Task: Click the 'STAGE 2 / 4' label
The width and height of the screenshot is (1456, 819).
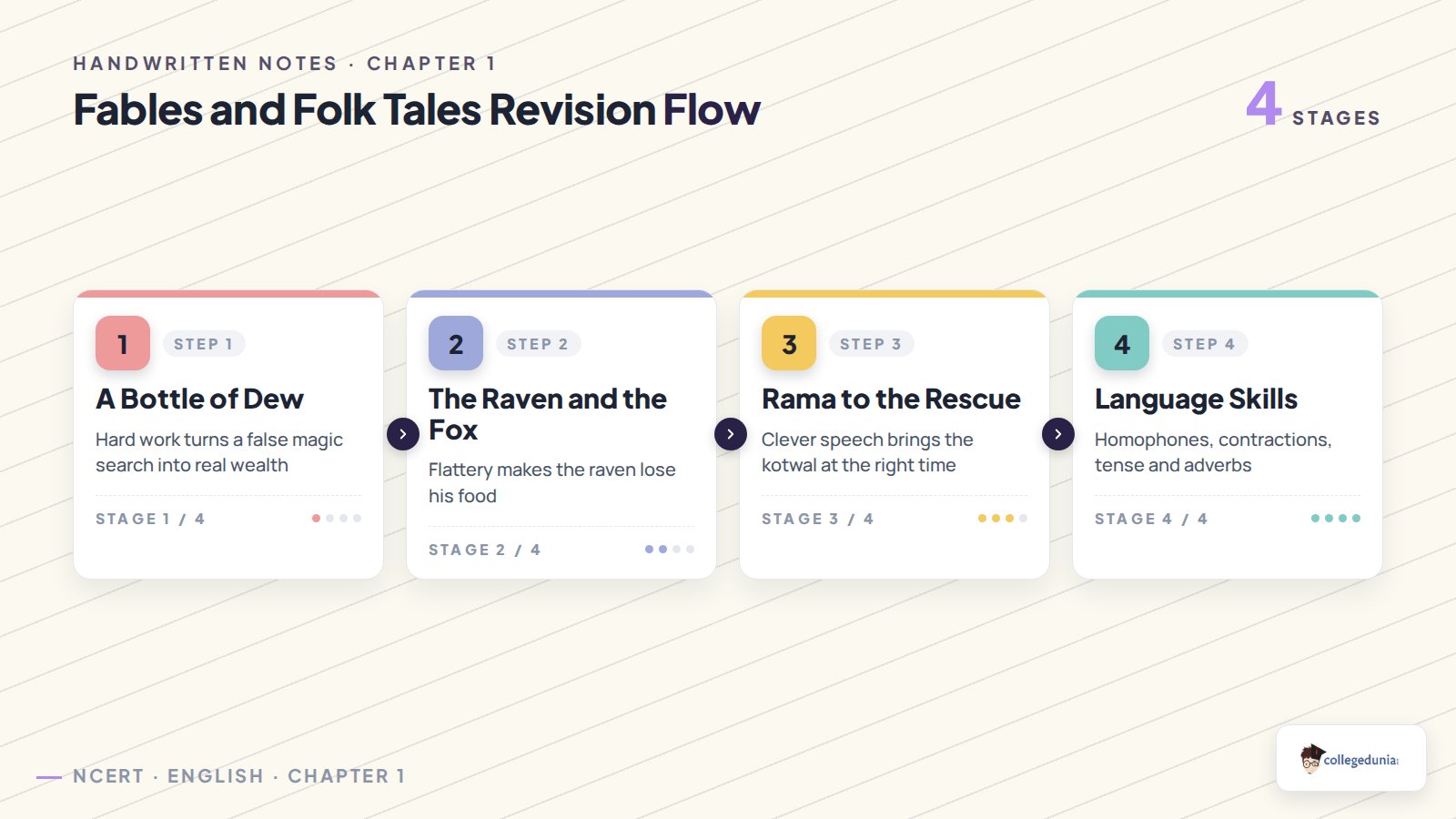Action: [x=484, y=550]
